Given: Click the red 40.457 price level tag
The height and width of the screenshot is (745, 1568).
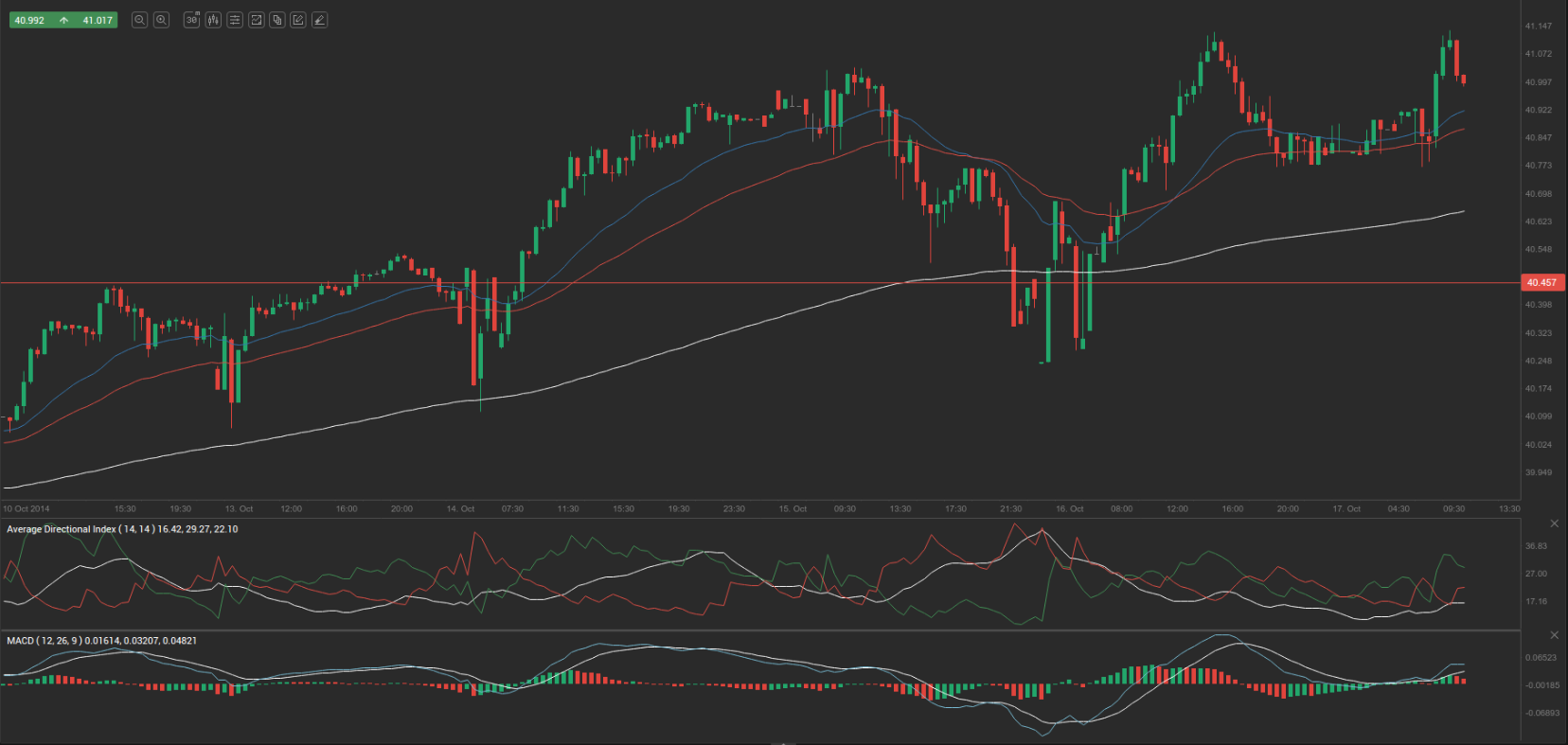Looking at the screenshot, I should [x=1541, y=283].
